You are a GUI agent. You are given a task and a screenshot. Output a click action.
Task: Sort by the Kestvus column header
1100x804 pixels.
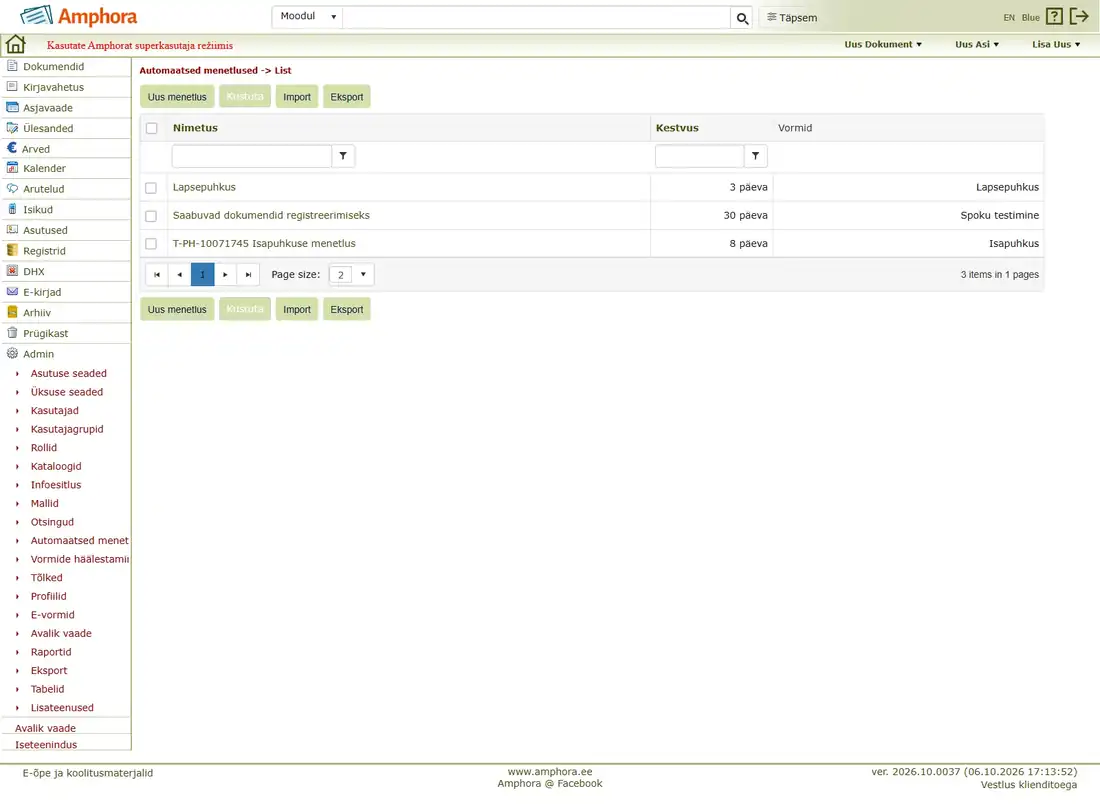[x=677, y=128]
